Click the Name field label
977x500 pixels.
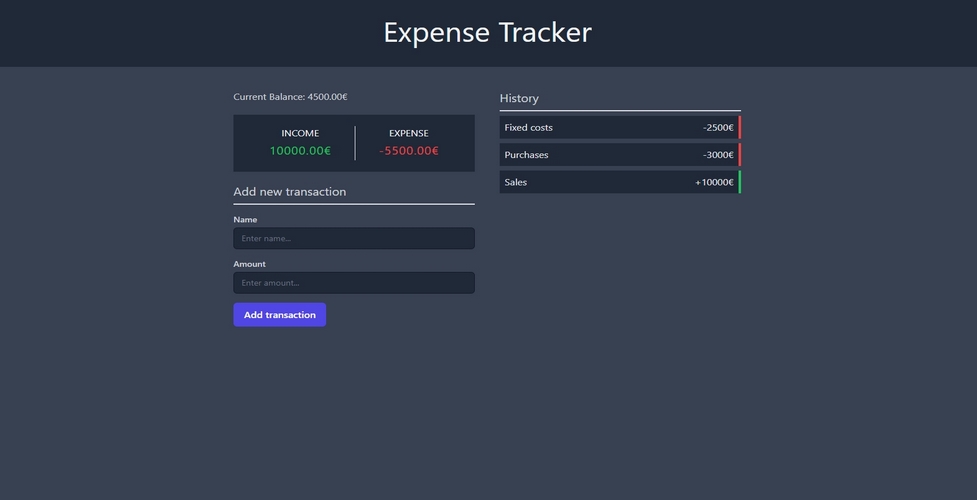click(245, 219)
